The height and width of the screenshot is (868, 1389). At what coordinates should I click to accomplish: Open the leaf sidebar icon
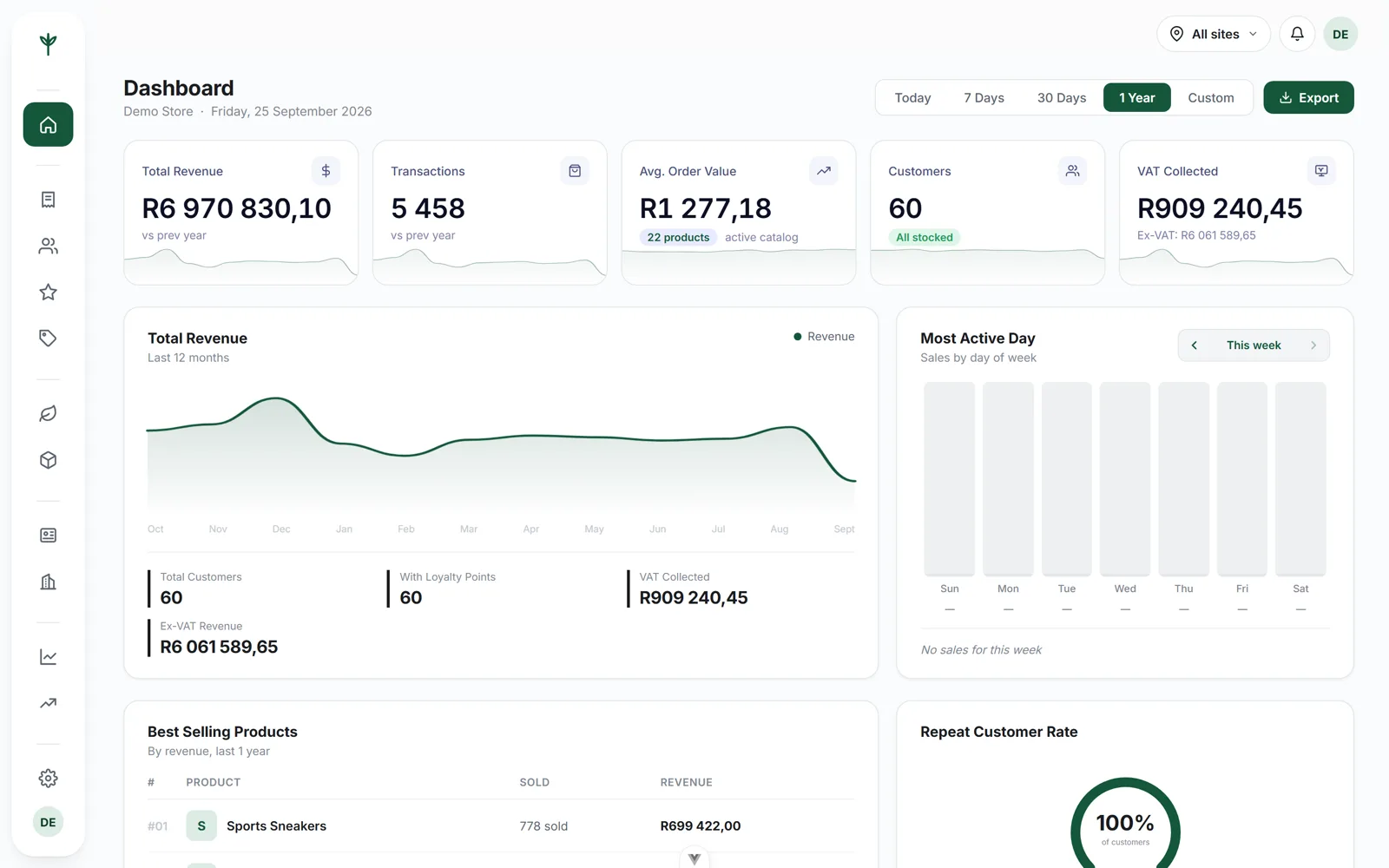48,414
